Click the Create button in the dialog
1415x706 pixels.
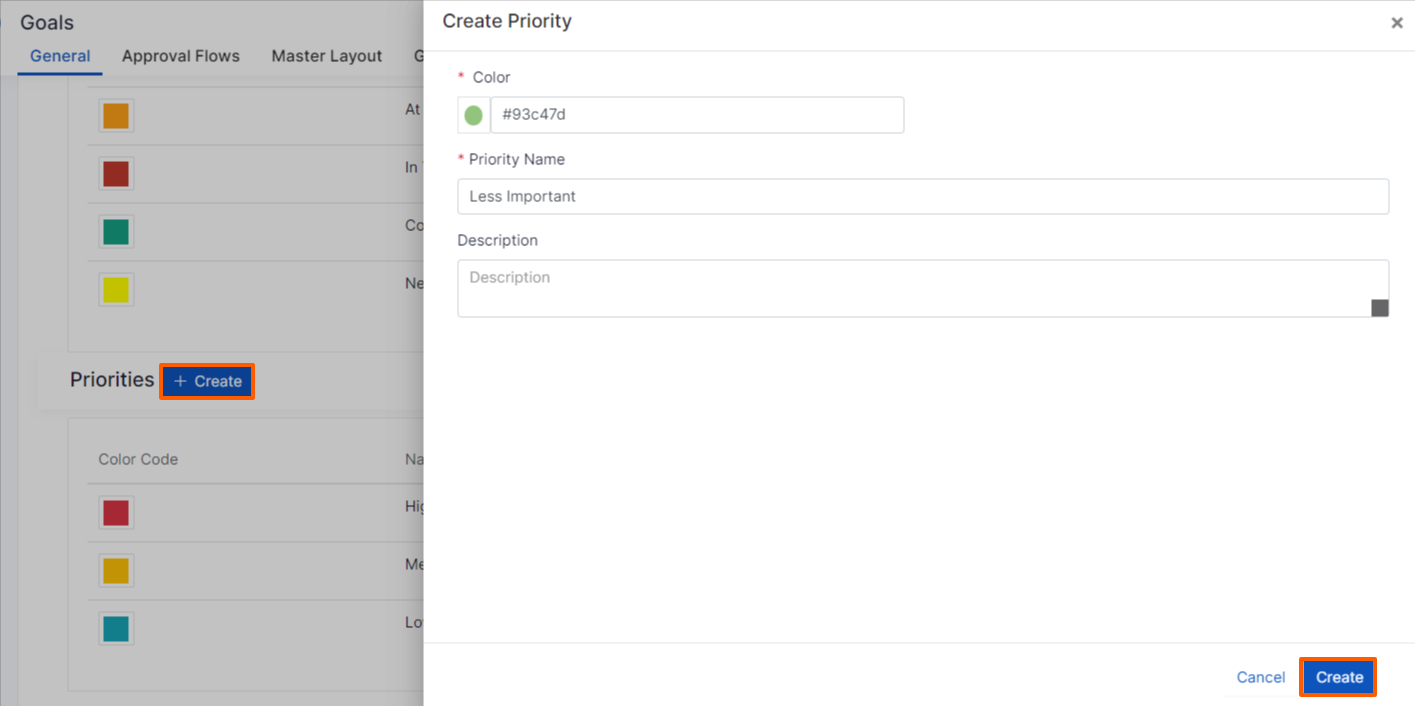coord(1338,677)
